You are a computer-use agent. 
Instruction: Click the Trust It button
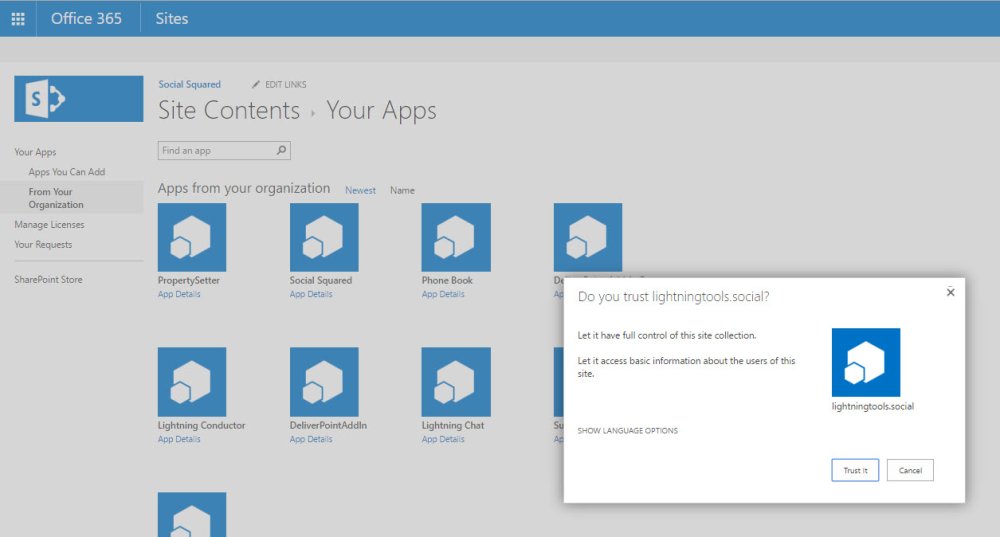point(855,470)
